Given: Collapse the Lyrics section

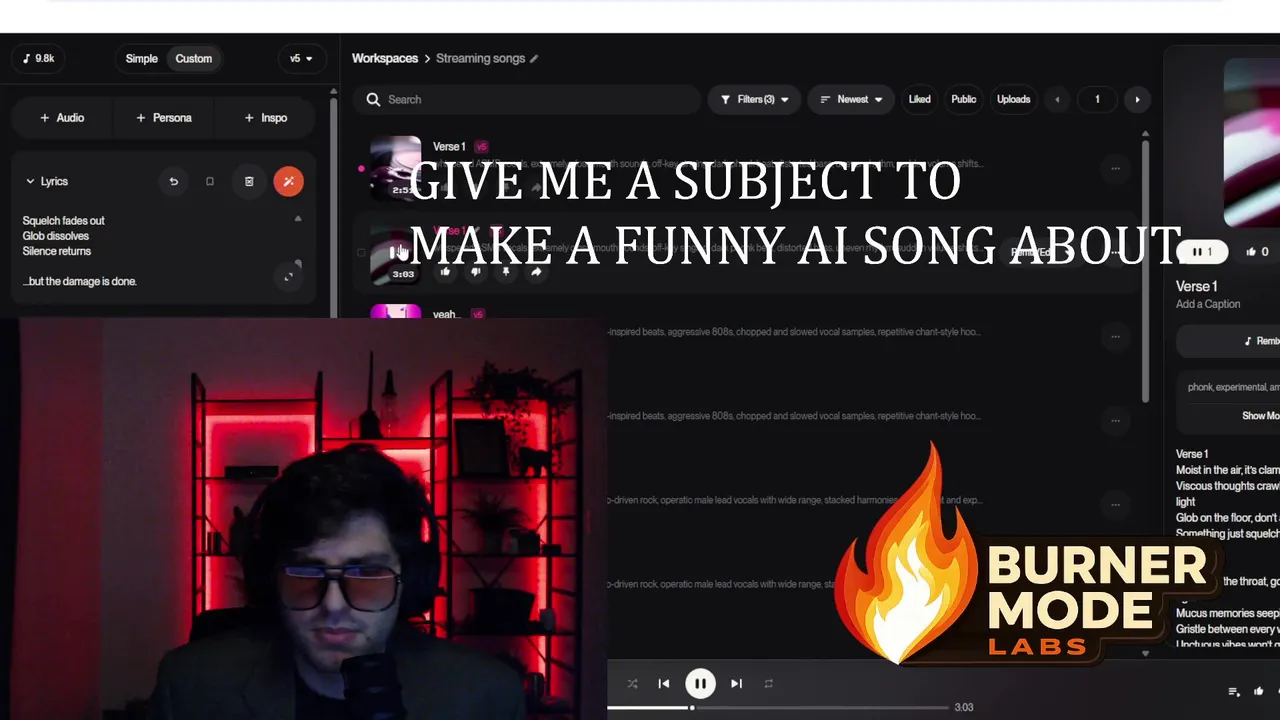Looking at the screenshot, I should pos(47,181).
